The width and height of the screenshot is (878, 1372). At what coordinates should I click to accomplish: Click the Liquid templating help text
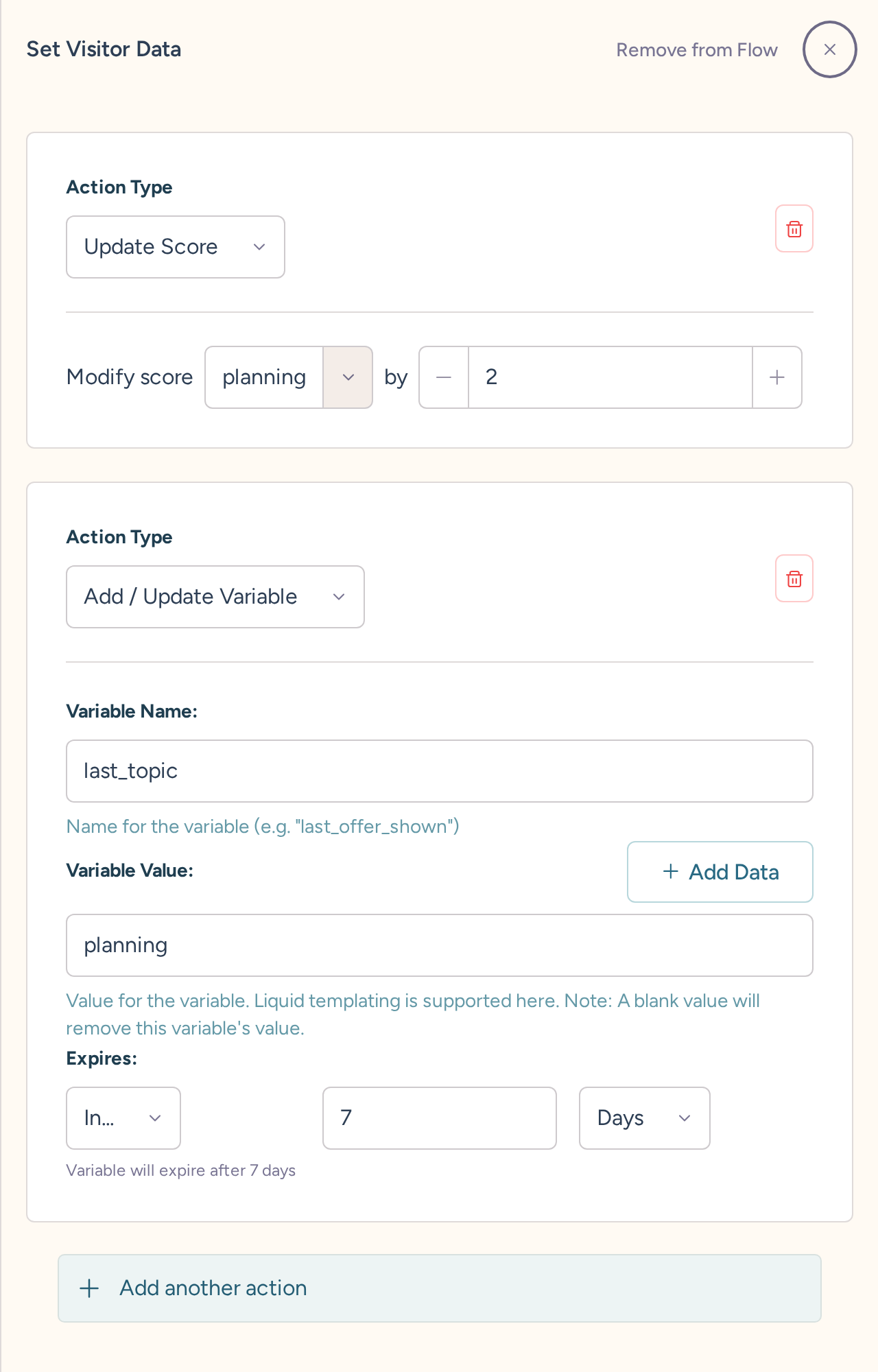(413, 1015)
